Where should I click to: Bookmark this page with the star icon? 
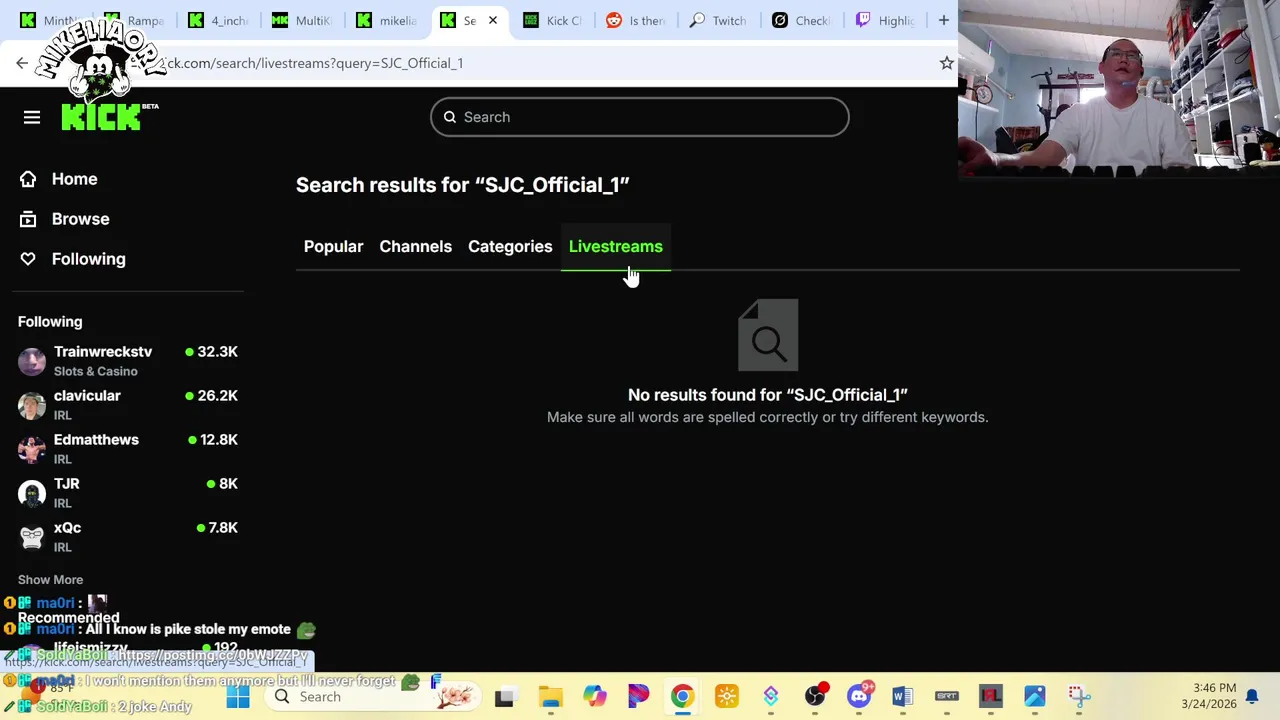point(946,63)
